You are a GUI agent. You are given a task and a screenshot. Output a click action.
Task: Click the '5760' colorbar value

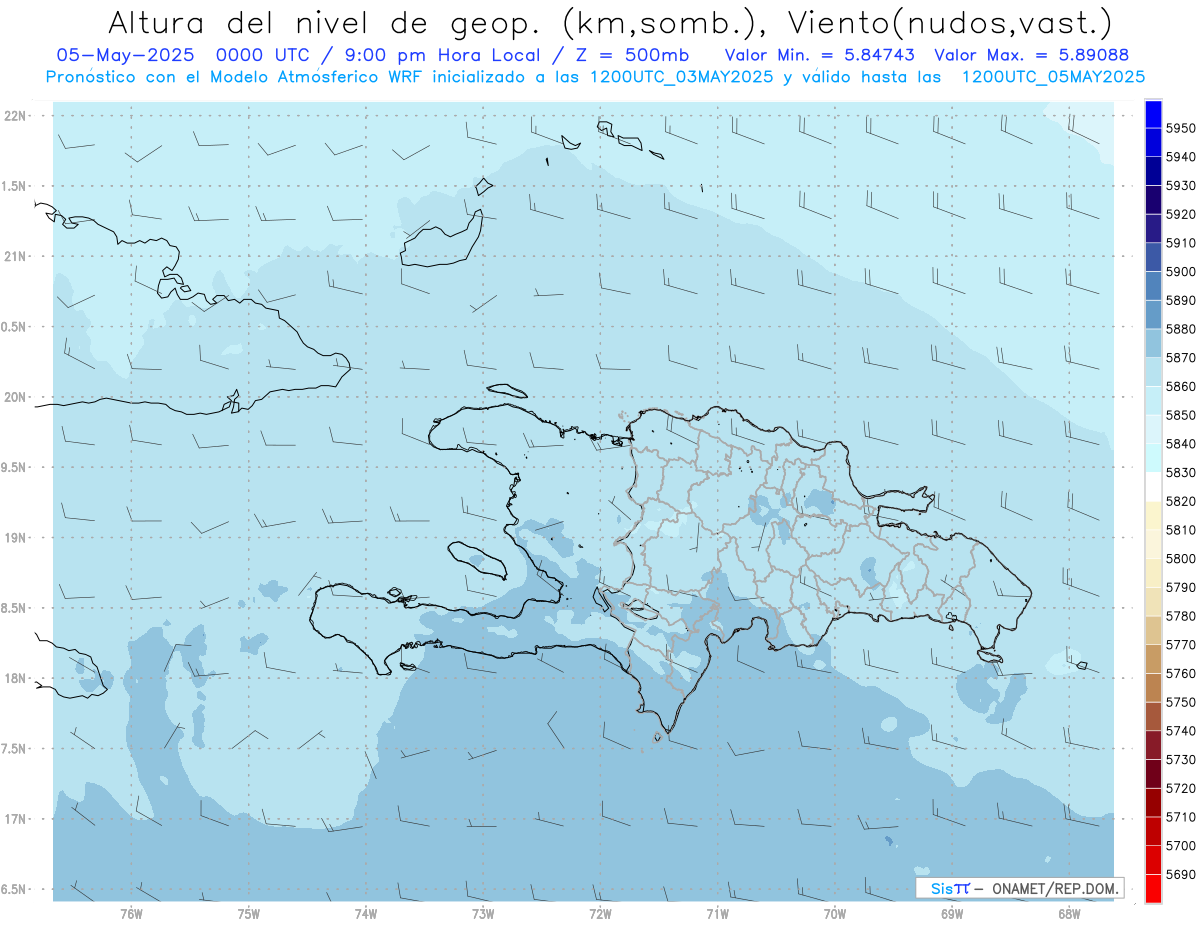[x=1181, y=673]
